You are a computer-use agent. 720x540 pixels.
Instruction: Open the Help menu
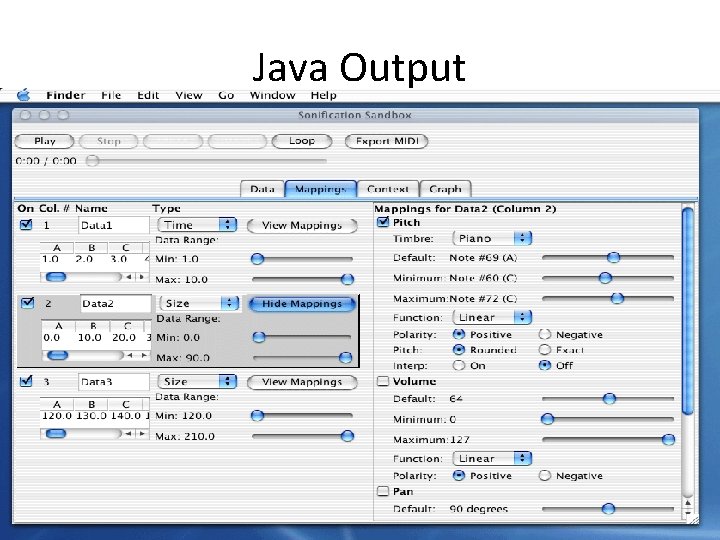point(323,96)
